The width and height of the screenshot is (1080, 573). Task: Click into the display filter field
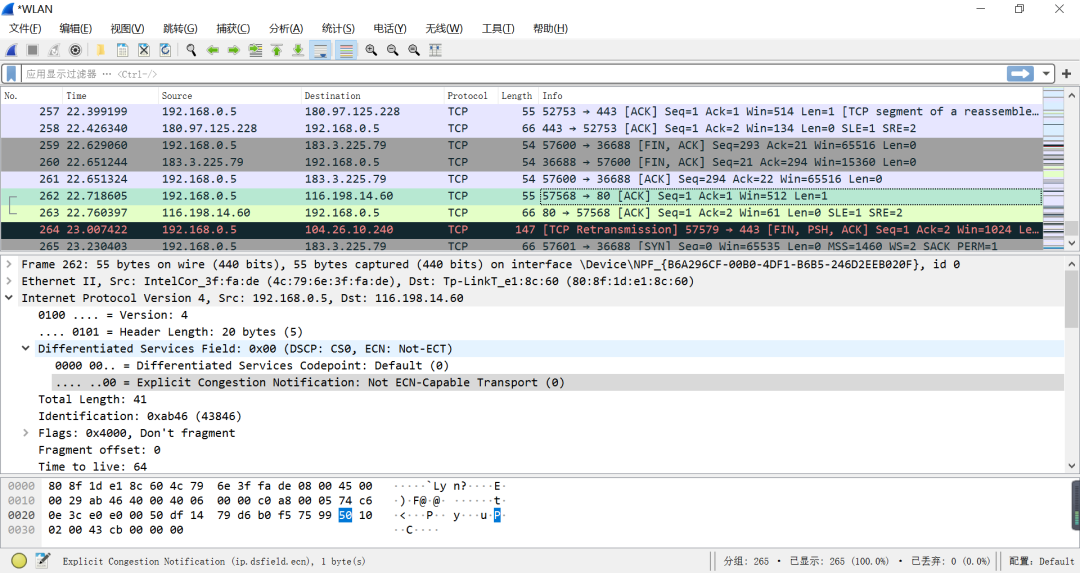coord(513,74)
